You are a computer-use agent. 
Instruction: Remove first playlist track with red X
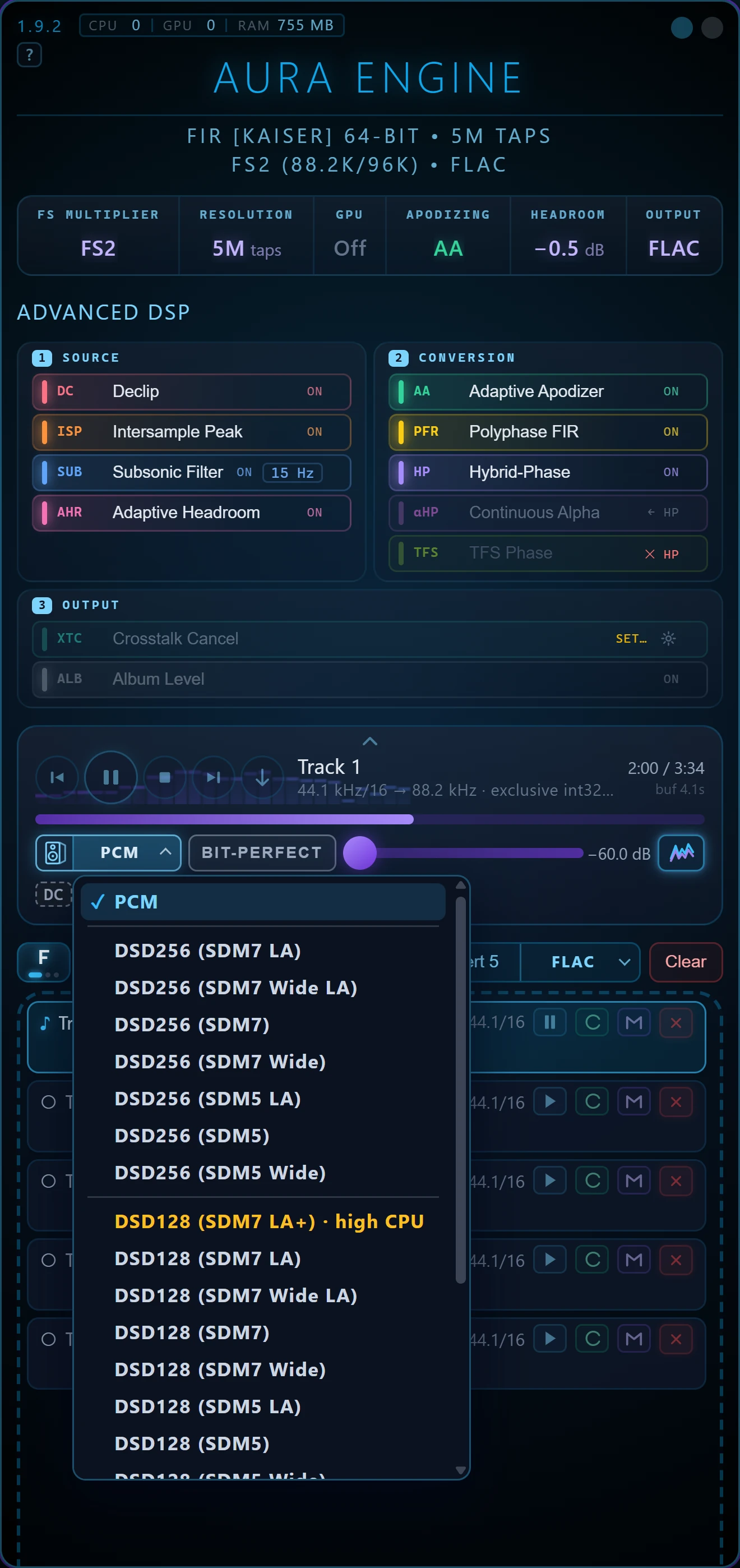[676, 1022]
